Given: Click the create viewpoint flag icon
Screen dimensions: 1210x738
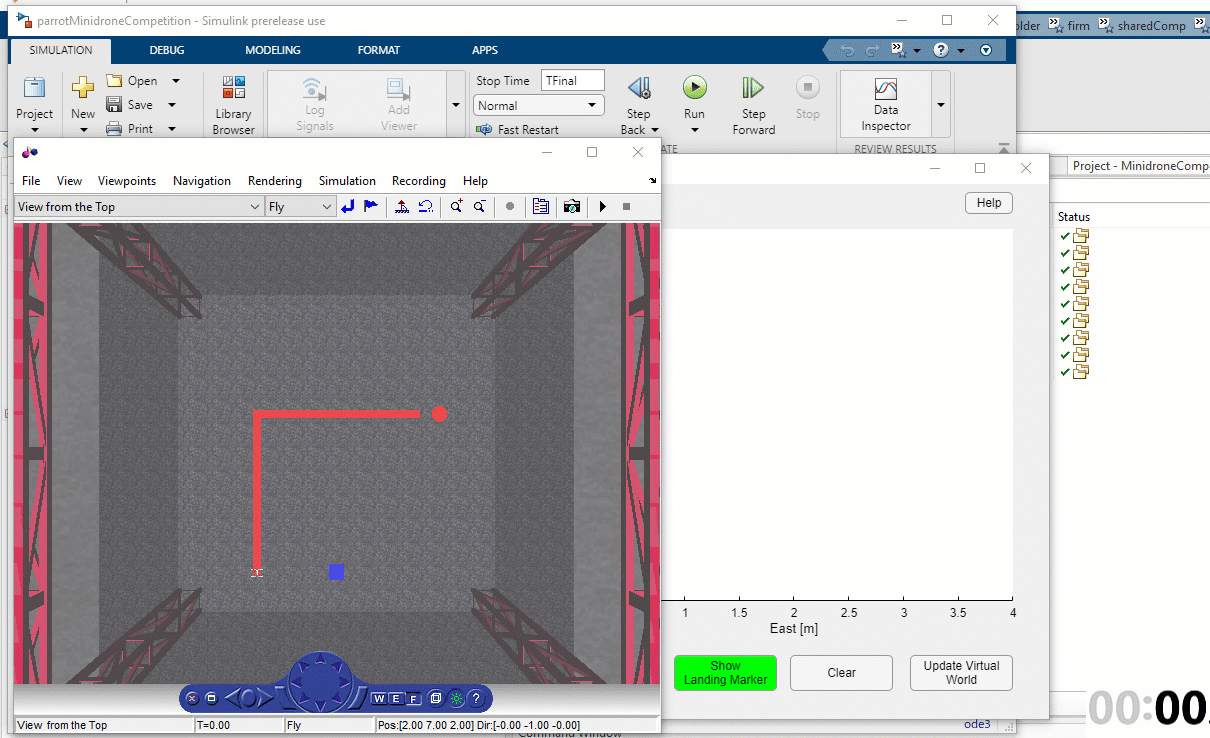Looking at the screenshot, I should point(371,206).
